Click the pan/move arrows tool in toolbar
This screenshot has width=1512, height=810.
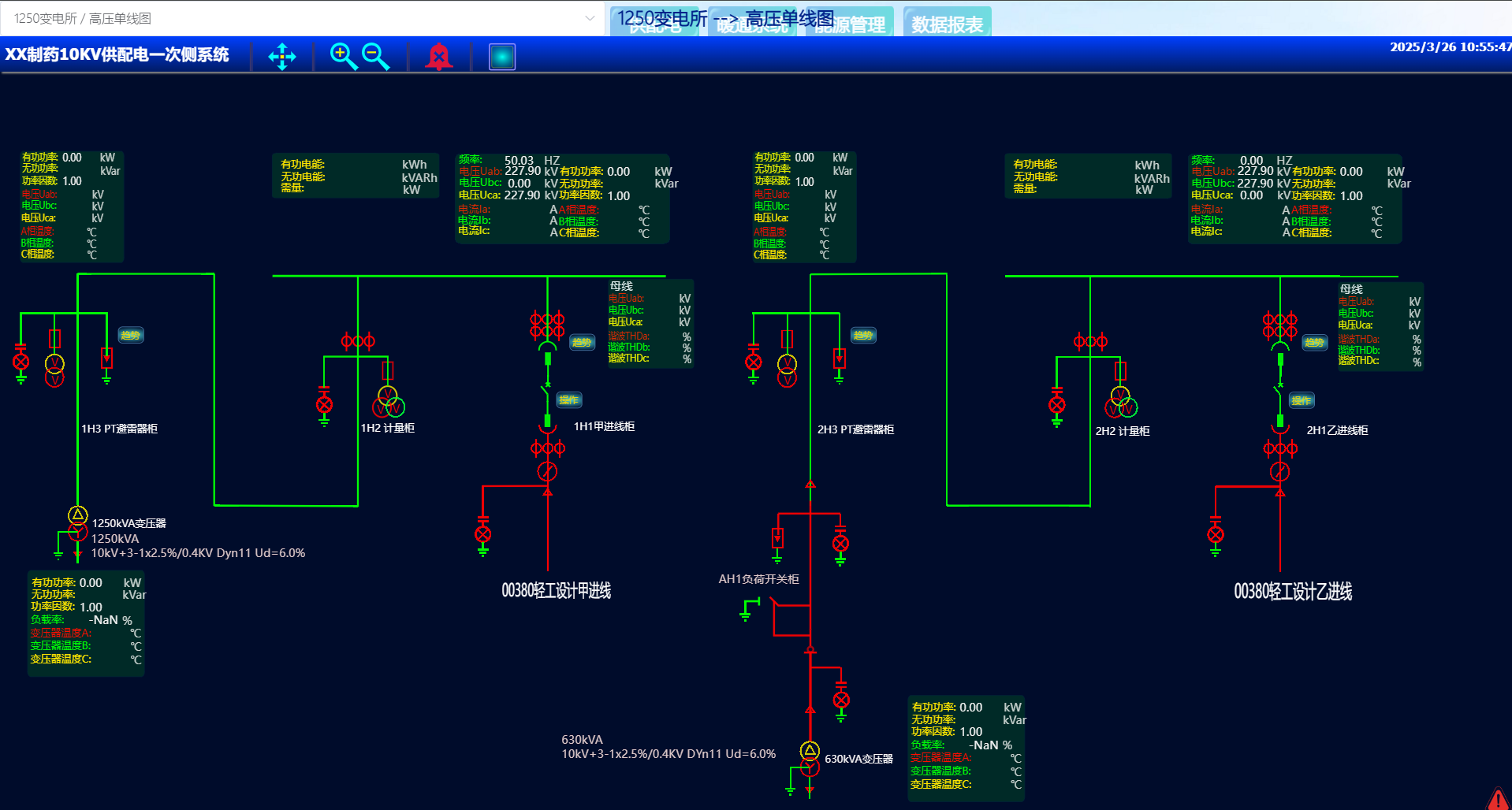(x=281, y=57)
